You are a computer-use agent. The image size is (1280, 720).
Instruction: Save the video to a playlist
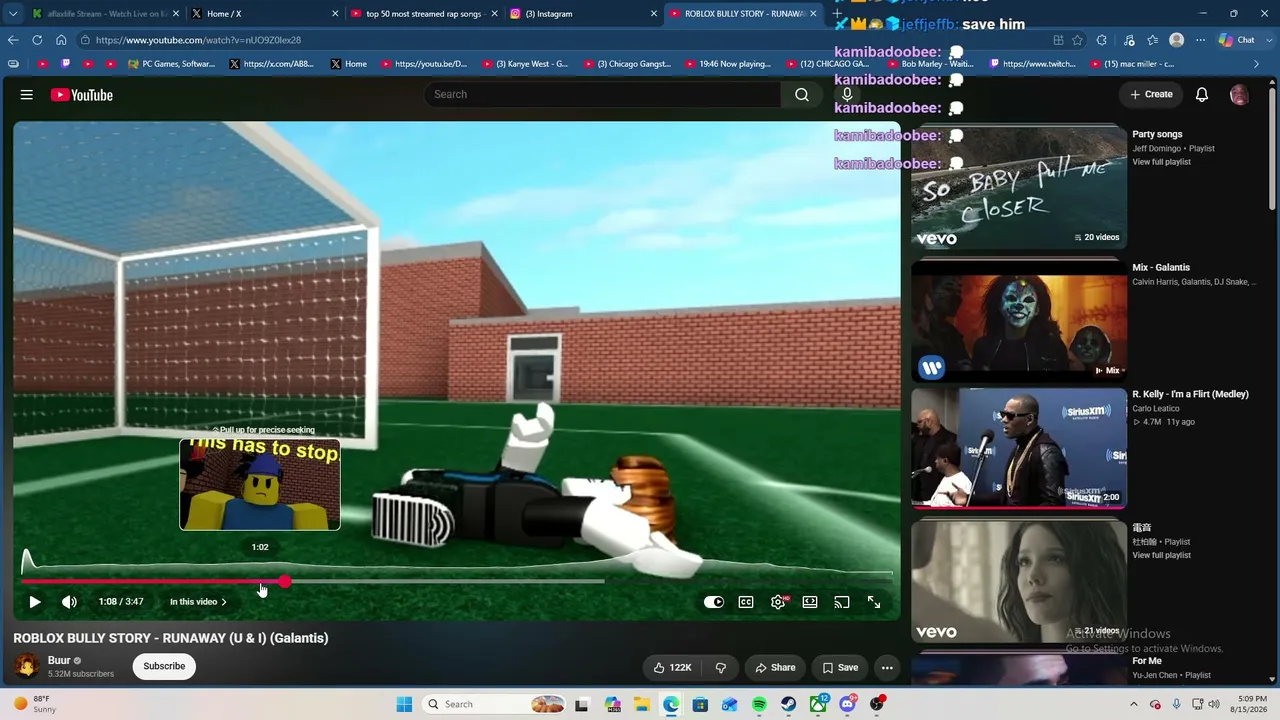click(840, 667)
